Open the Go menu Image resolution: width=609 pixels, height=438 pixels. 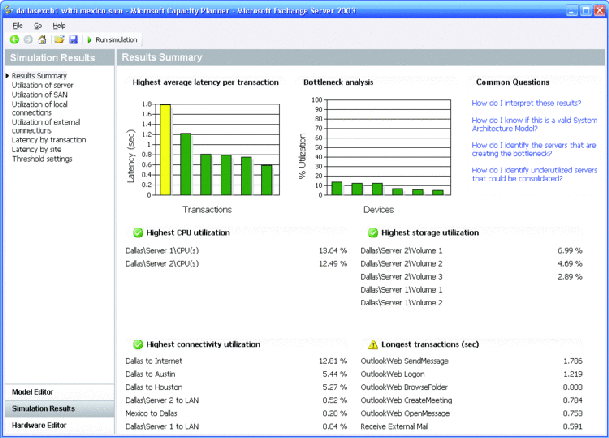[37, 24]
